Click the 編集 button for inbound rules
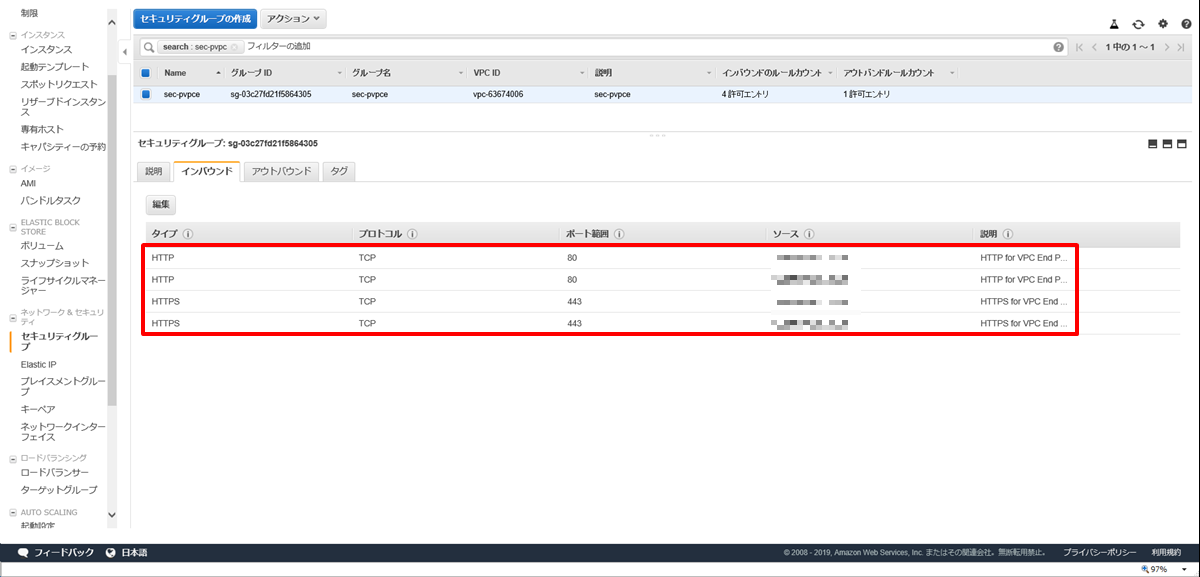This screenshot has width=1200, height=577. point(160,204)
